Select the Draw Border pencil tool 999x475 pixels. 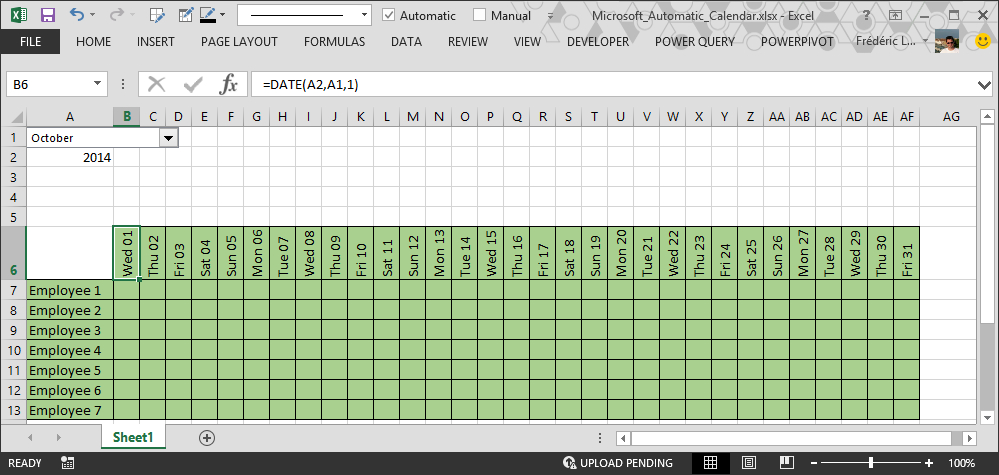pos(185,15)
